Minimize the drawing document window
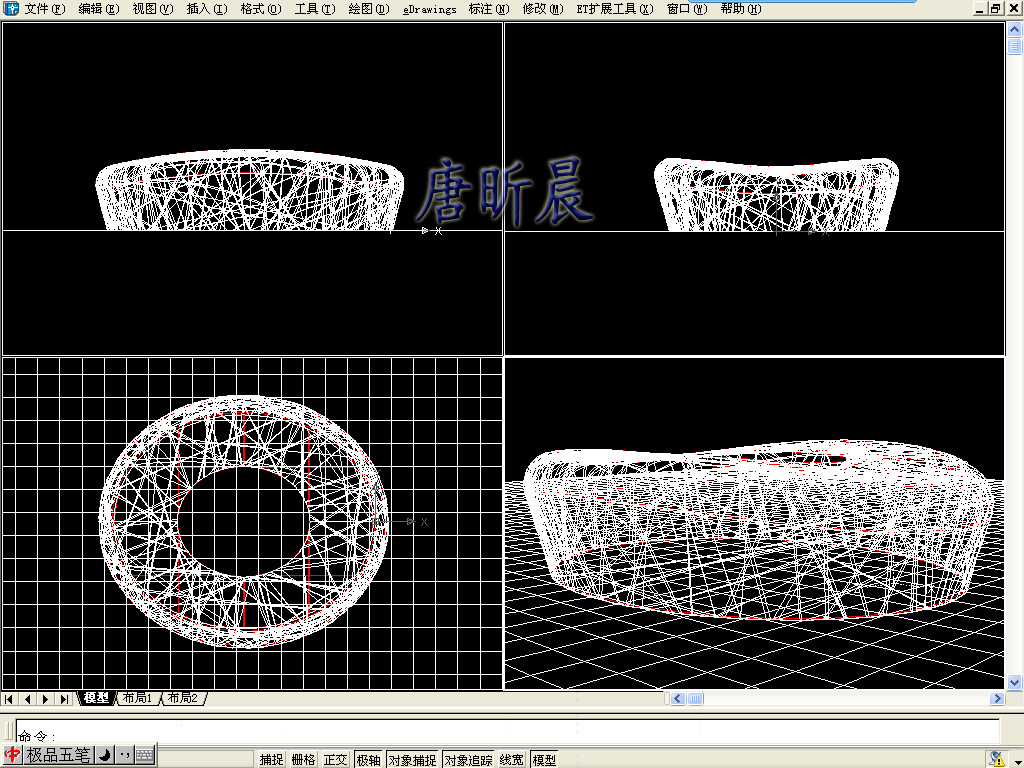Viewport: 1024px width, 768px height. (979, 8)
